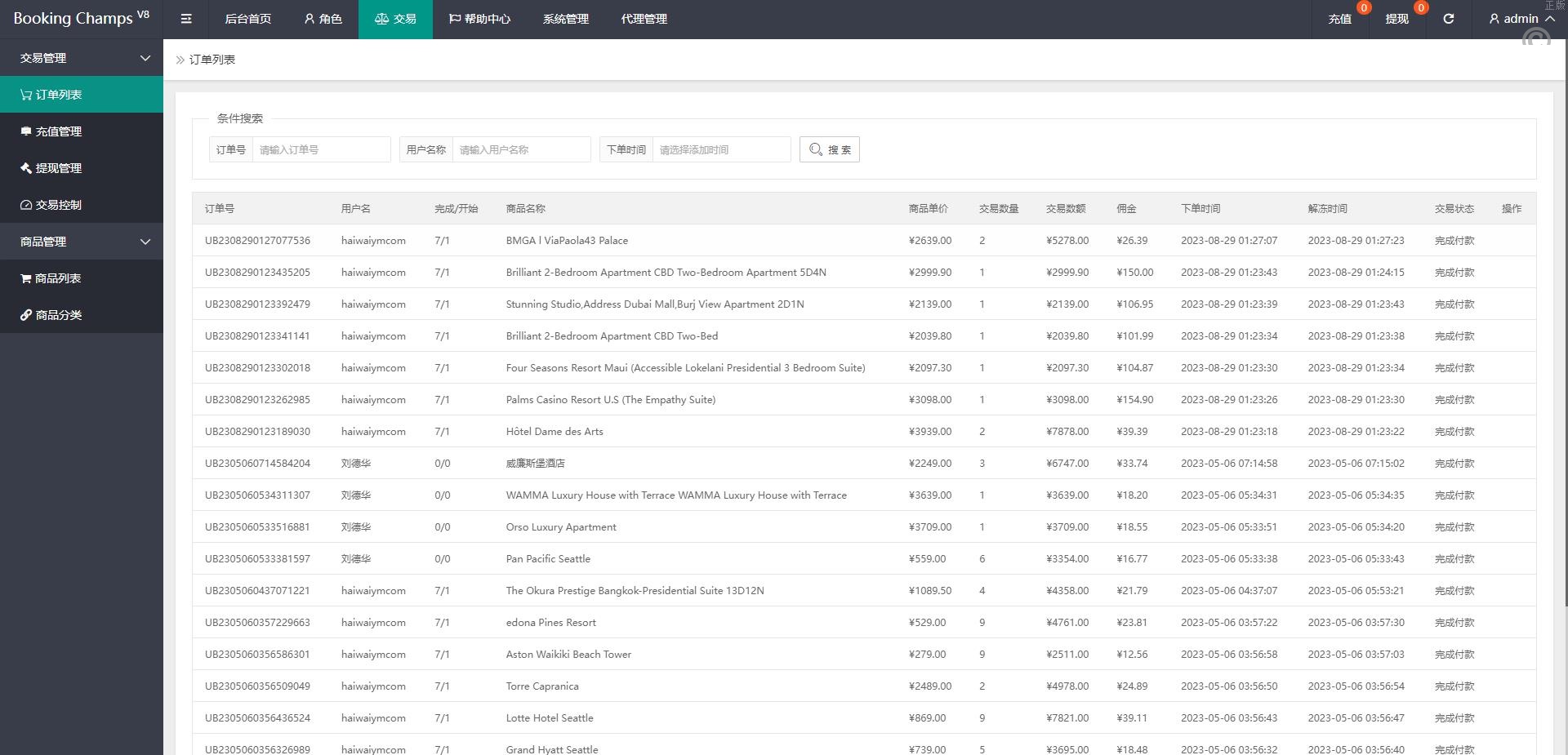Open the 系统管理 top menu
Image resolution: width=1568 pixels, height=755 pixels.
coord(565,19)
